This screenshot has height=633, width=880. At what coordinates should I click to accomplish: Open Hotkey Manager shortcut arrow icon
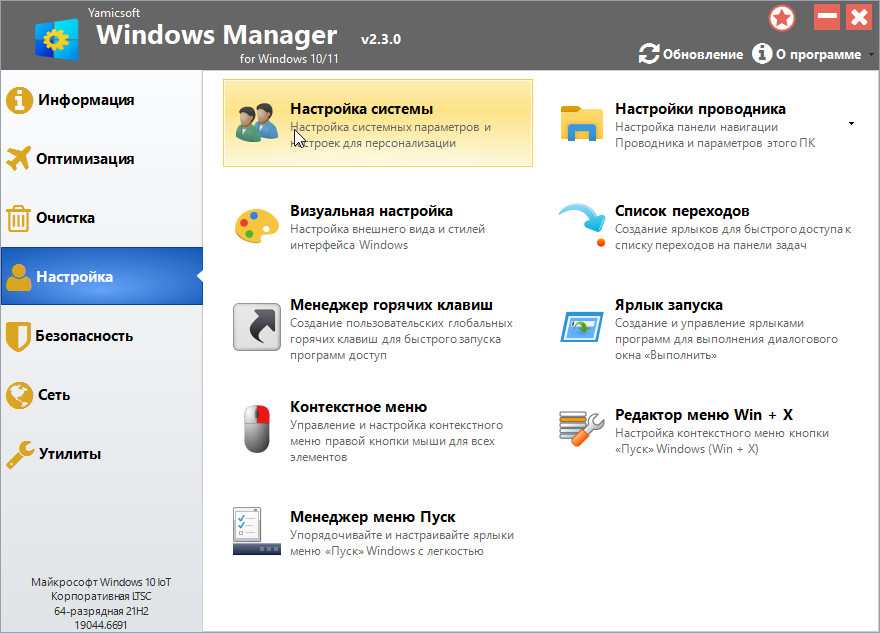point(256,327)
